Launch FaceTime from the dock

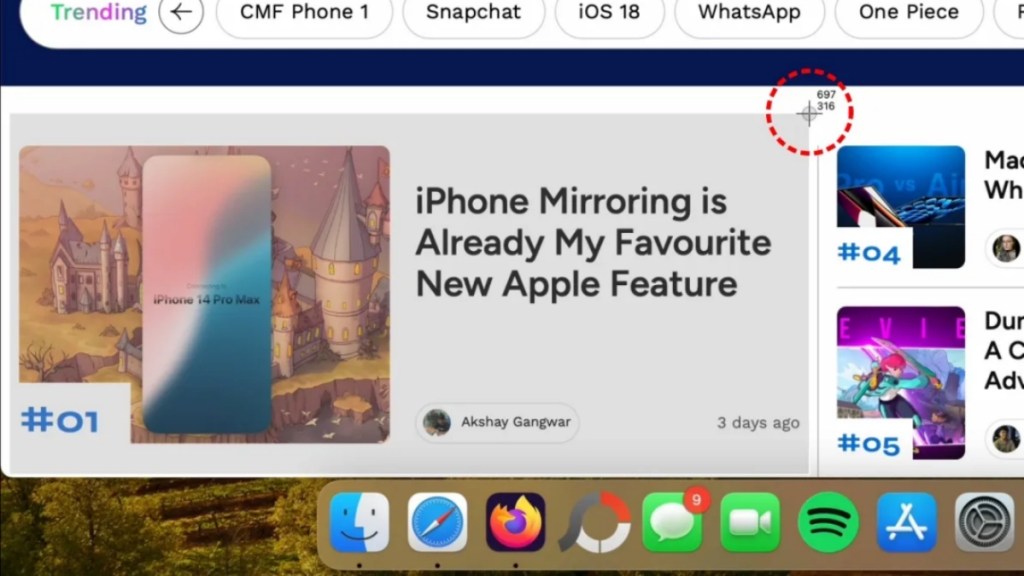[750, 522]
